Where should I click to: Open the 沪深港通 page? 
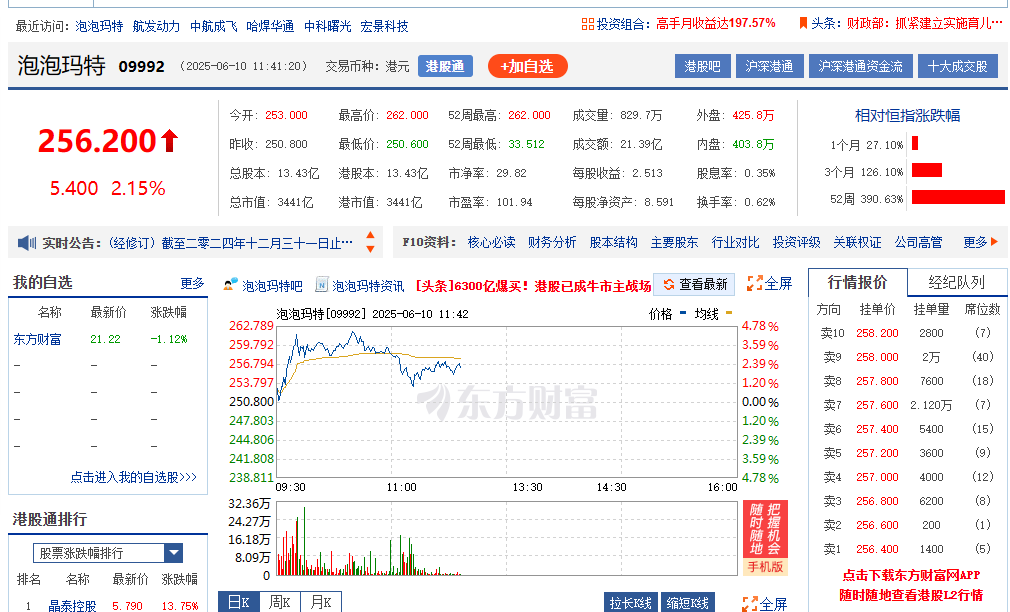click(x=769, y=66)
